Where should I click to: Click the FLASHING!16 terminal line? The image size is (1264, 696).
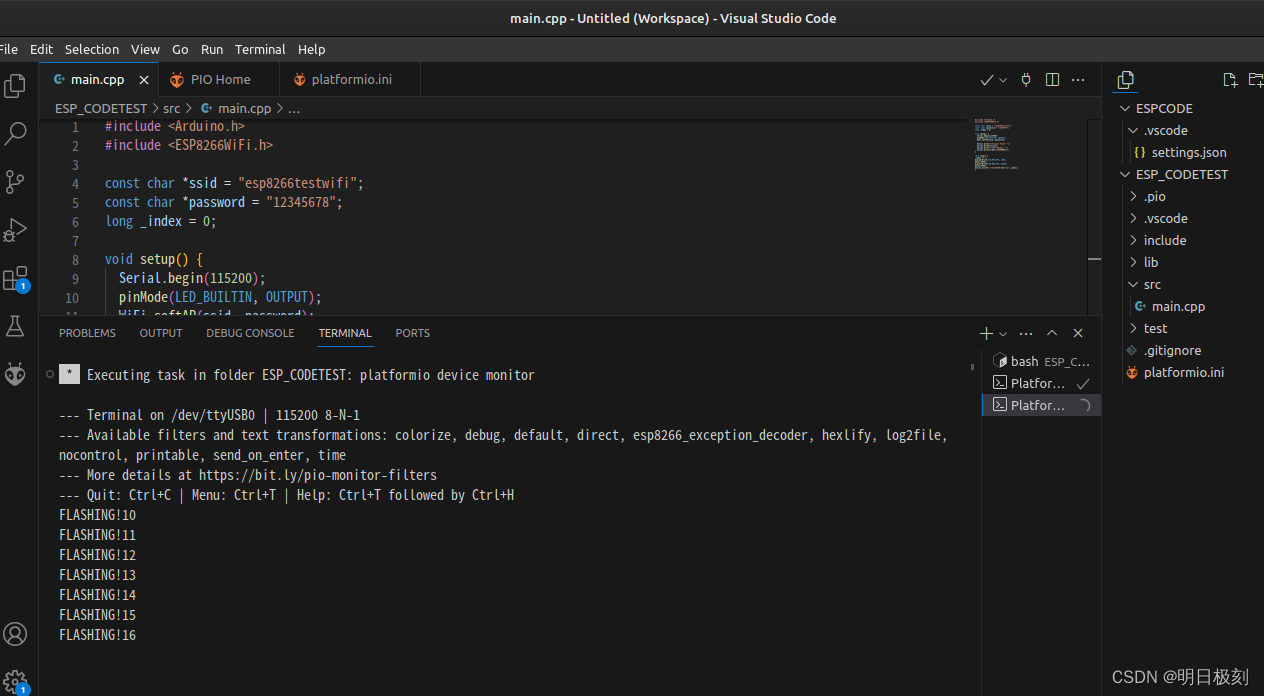(97, 635)
